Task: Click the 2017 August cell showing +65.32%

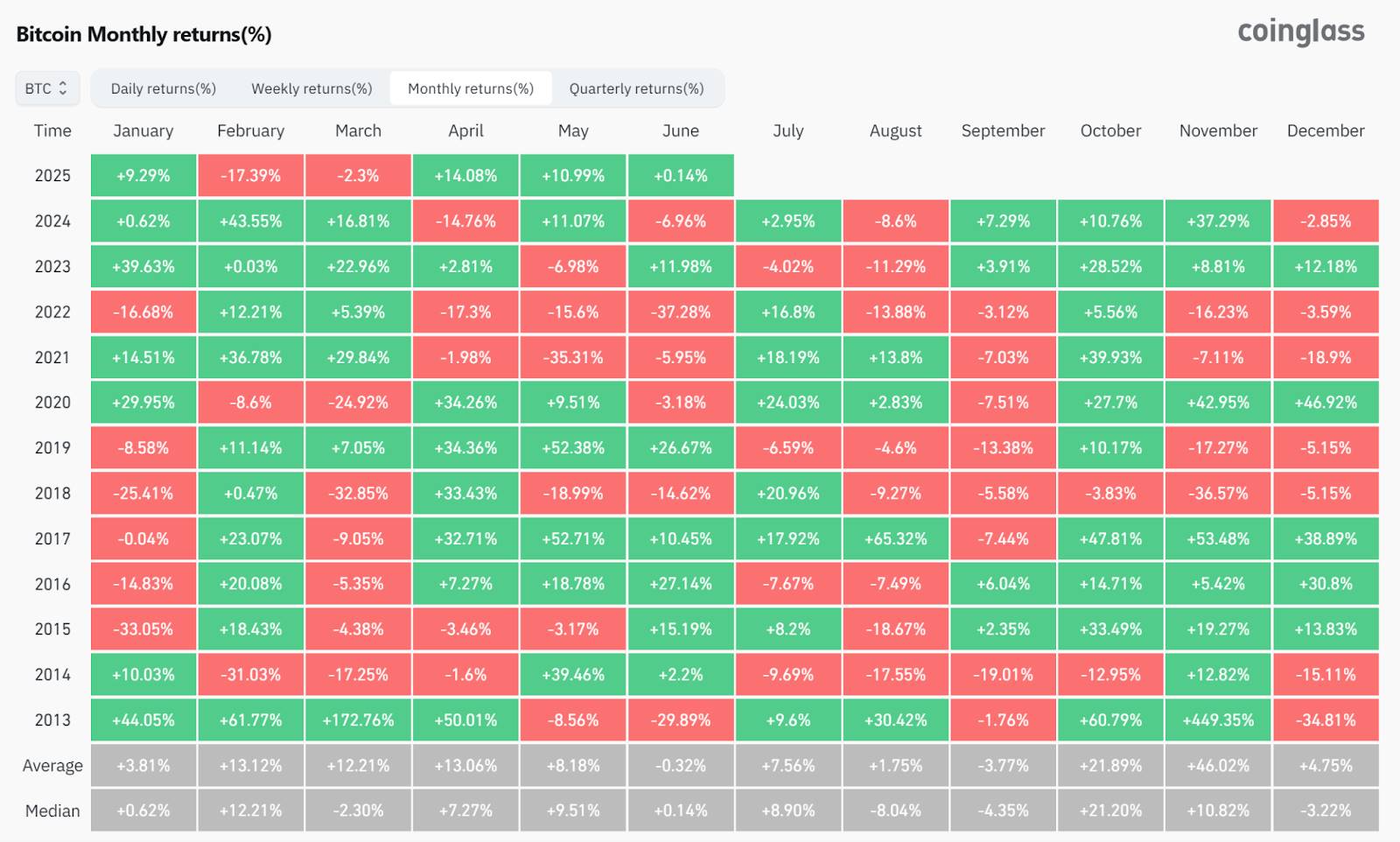Action: pos(894,538)
